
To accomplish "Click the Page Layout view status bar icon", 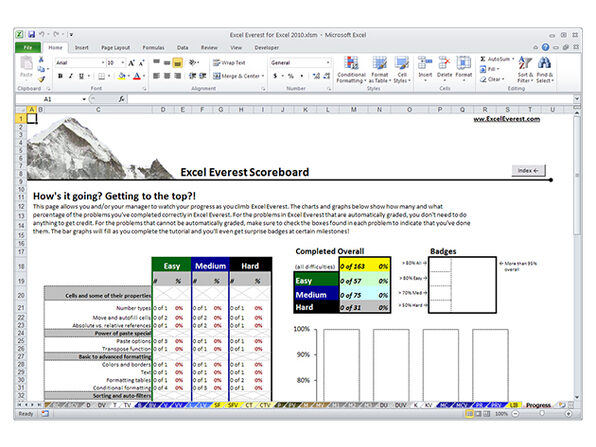I will pyautogui.click(x=478, y=414).
